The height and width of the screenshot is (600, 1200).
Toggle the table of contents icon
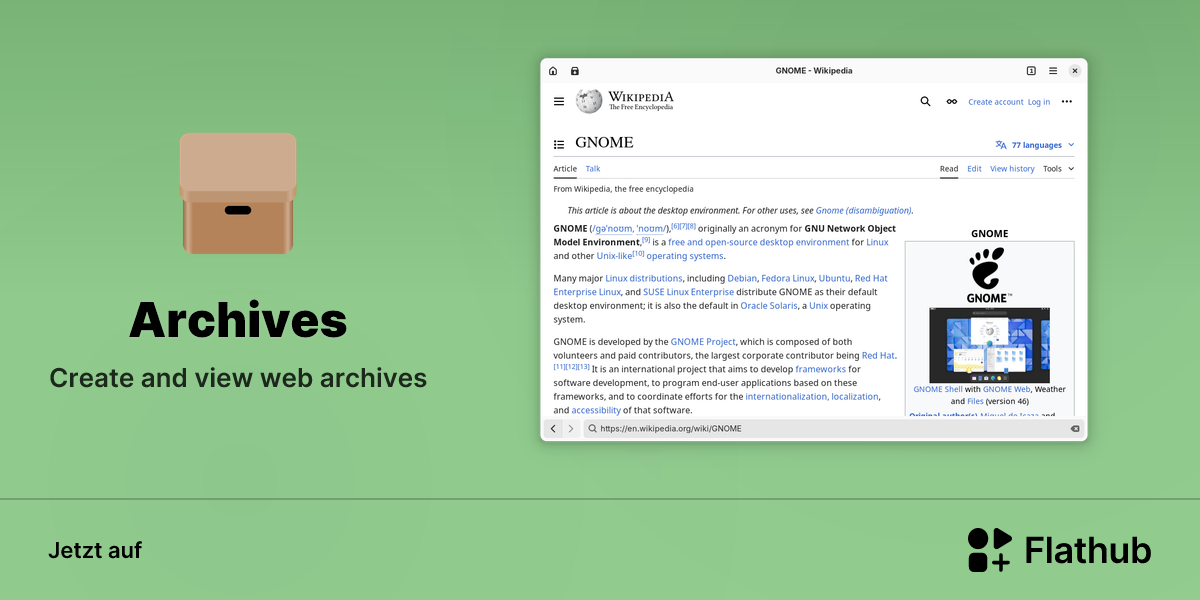click(559, 145)
